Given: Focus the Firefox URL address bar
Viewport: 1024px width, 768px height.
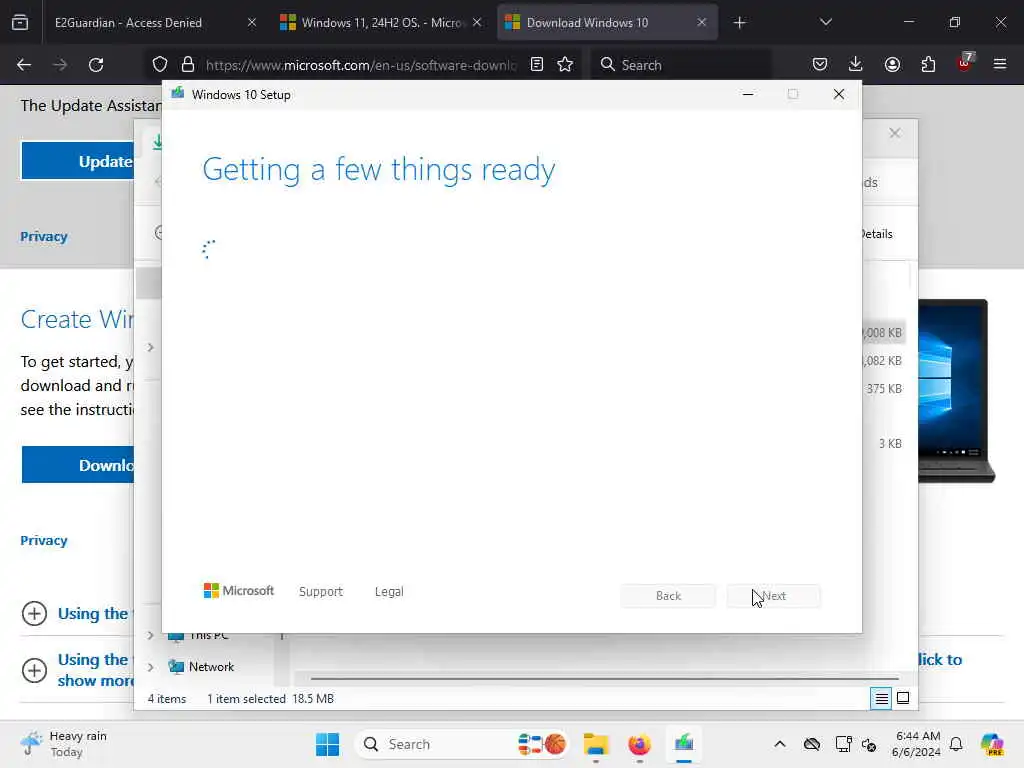Looking at the screenshot, I should coord(360,65).
